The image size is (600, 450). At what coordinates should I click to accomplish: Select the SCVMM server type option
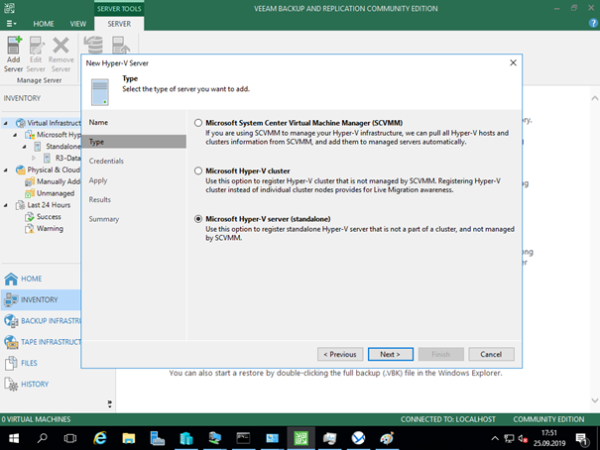coord(198,122)
